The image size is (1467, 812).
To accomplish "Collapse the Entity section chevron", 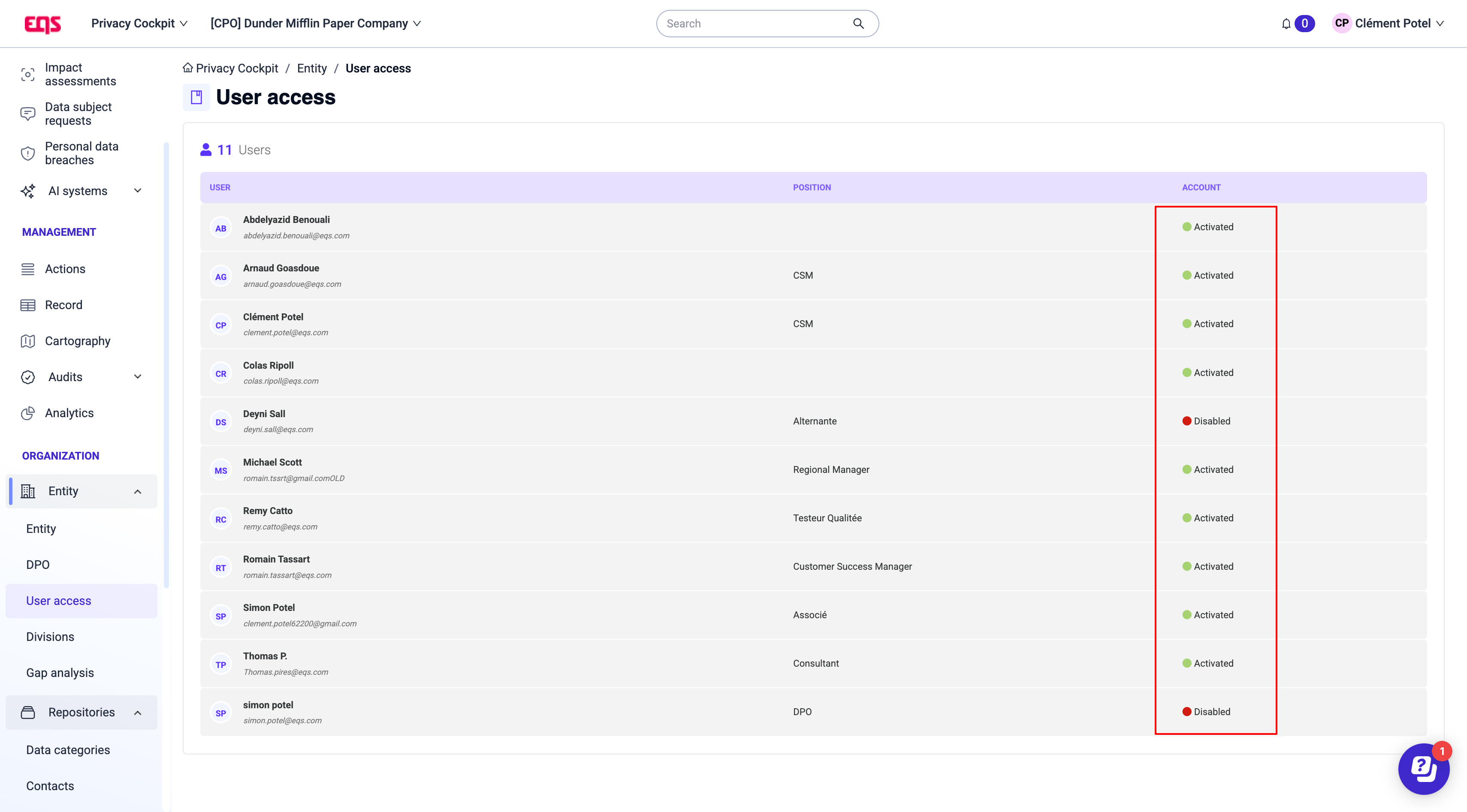I will click(x=137, y=491).
